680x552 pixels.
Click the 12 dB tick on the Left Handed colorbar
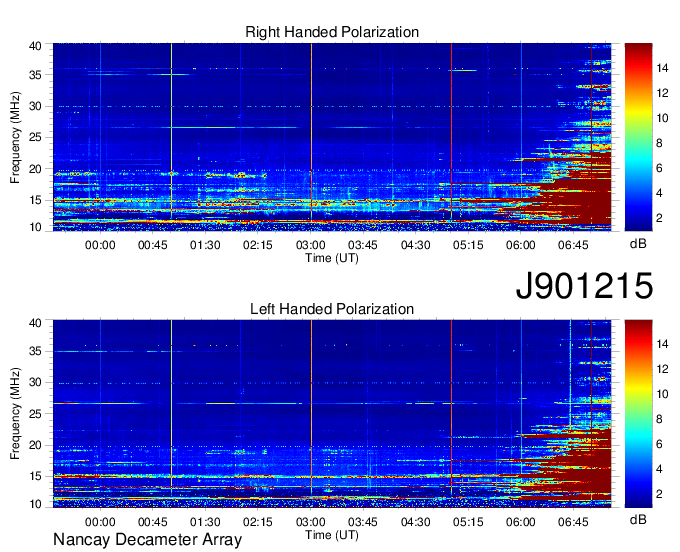(662, 369)
